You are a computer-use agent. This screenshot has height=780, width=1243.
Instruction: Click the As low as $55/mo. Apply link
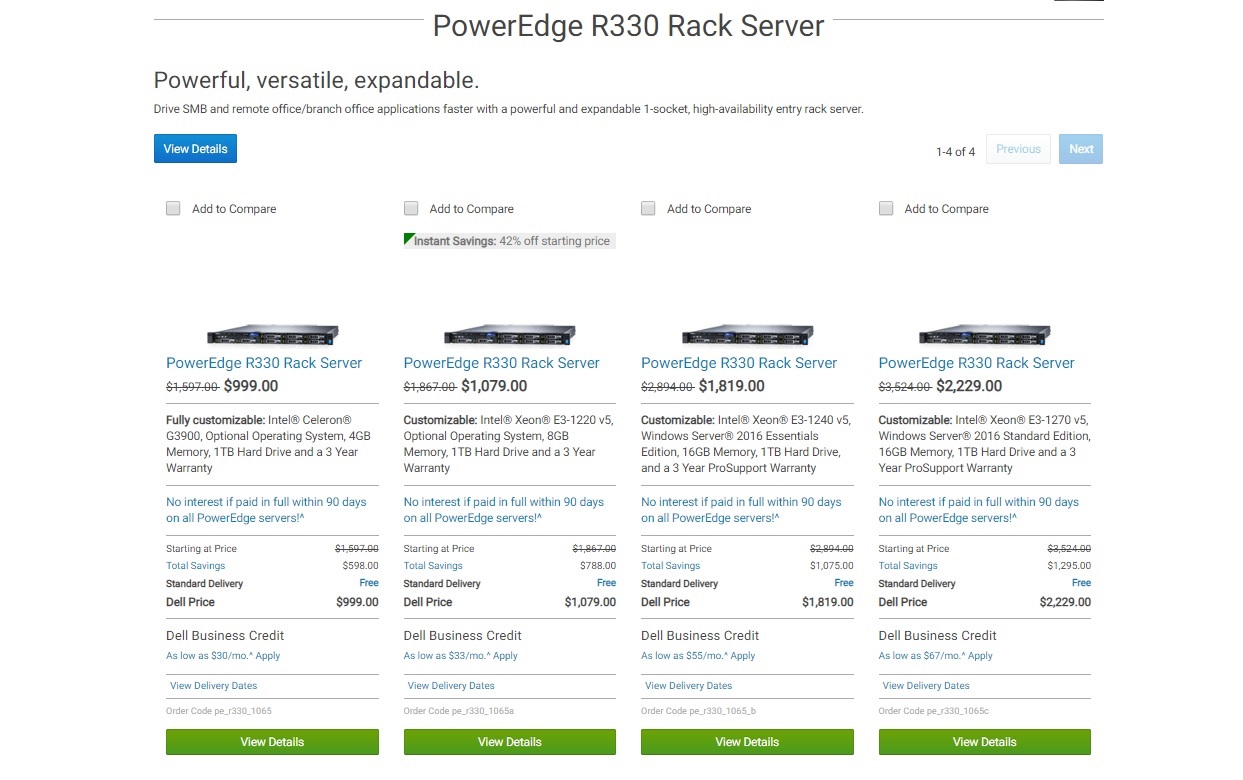tap(698, 656)
